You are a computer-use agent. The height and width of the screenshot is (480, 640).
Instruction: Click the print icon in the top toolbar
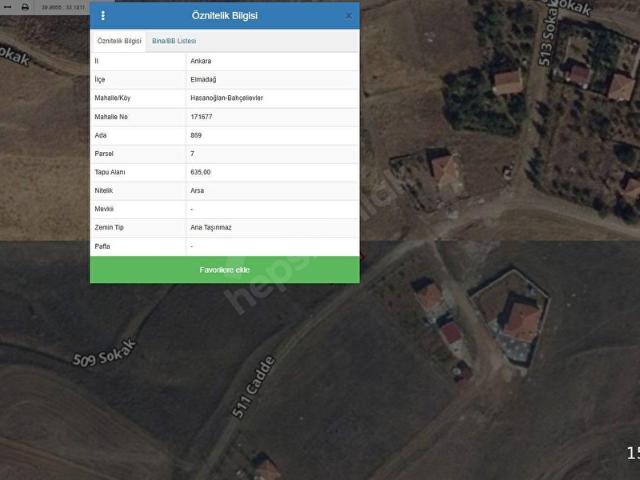point(25,7)
